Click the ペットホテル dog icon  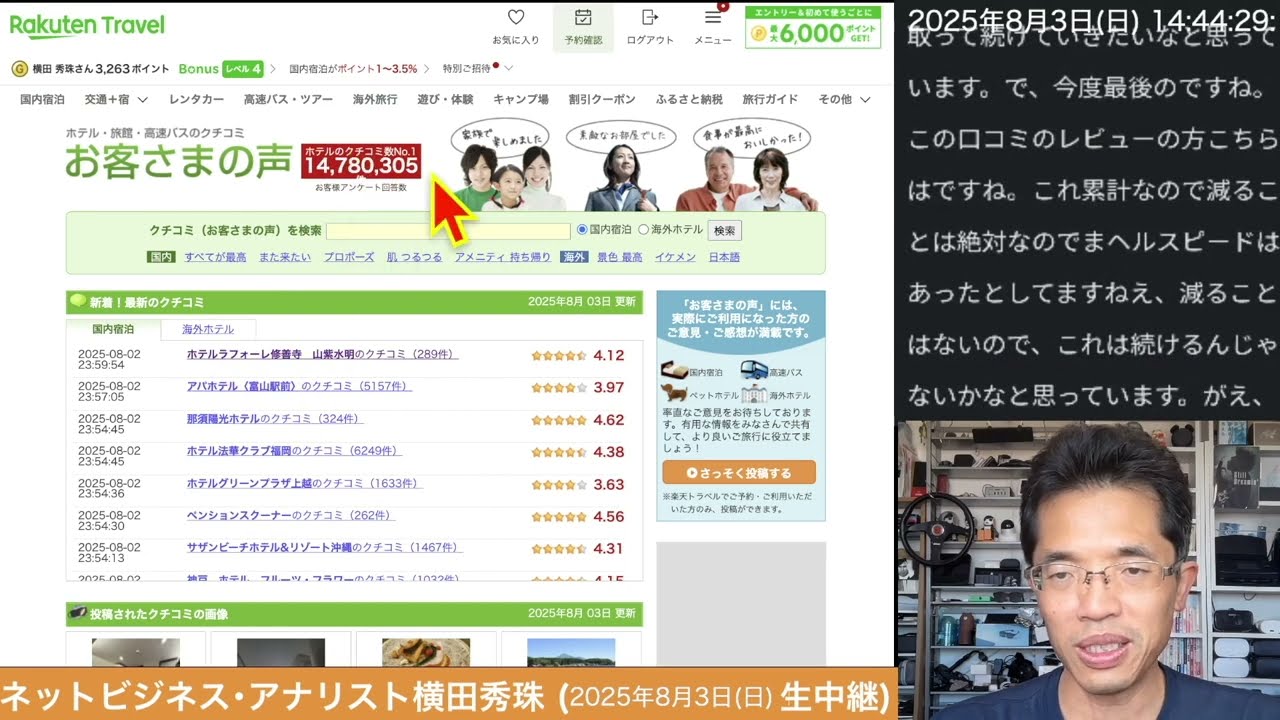[674, 393]
